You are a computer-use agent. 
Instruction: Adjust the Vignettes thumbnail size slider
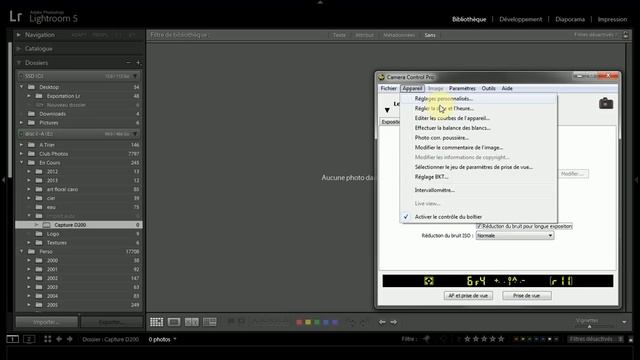pyautogui.click(x=589, y=326)
